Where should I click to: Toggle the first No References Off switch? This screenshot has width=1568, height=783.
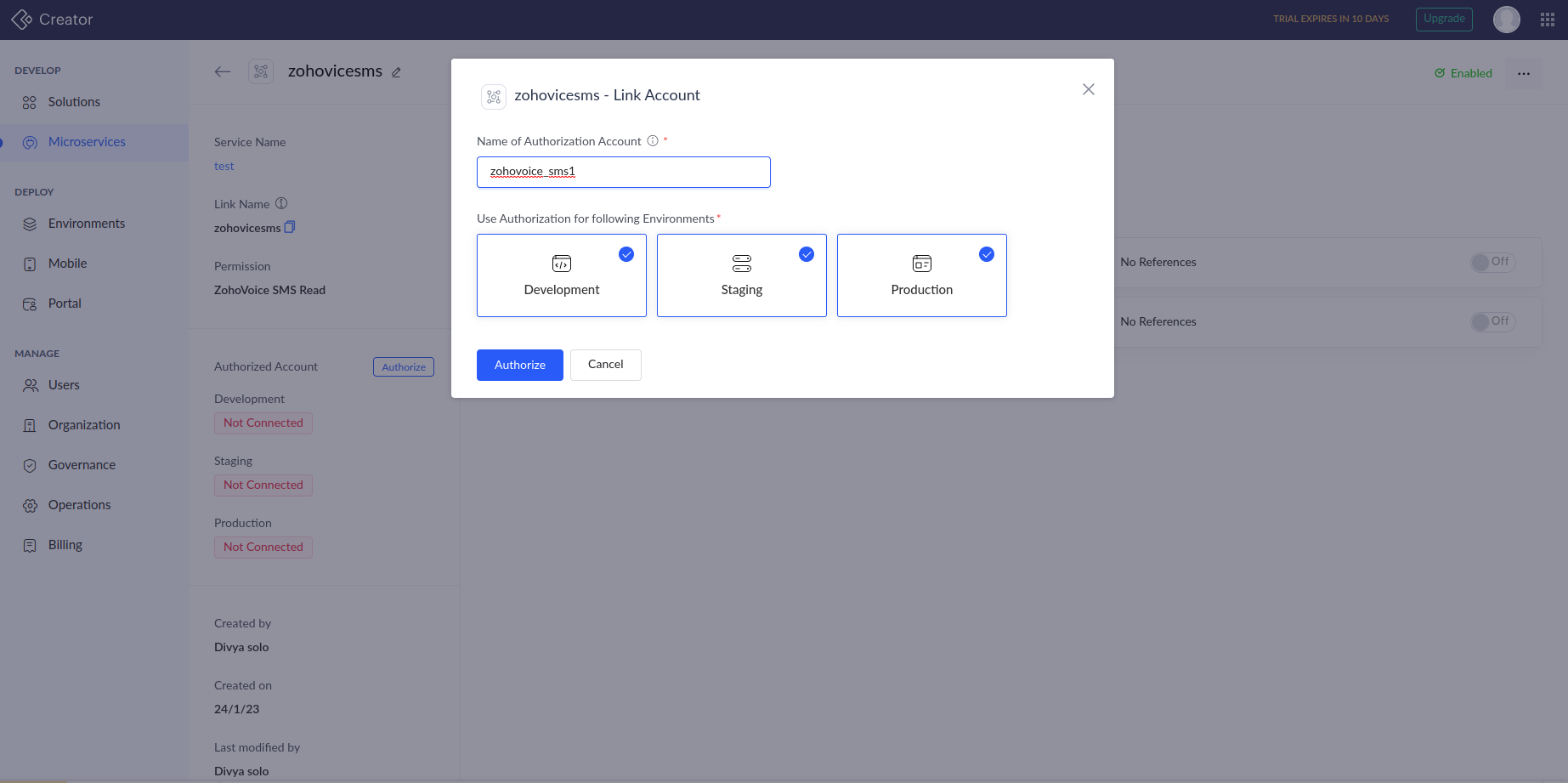[x=1492, y=262]
